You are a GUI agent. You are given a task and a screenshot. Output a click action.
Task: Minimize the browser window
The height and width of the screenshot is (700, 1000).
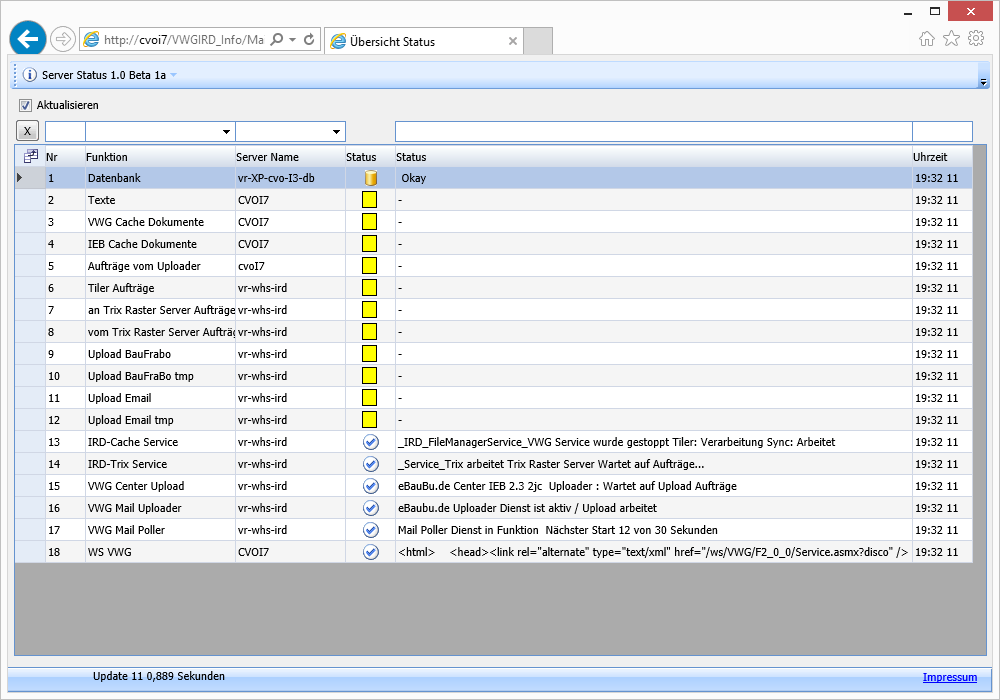pyautogui.click(x=908, y=12)
